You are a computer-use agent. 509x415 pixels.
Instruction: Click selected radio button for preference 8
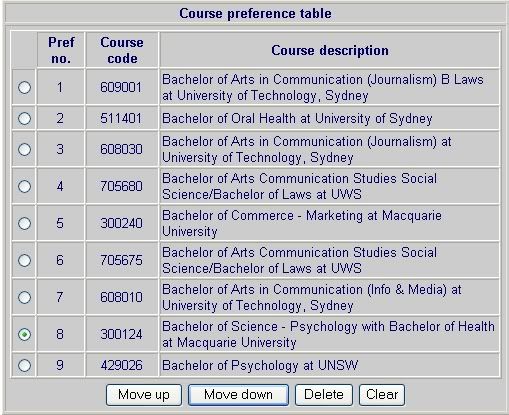(x=24, y=334)
